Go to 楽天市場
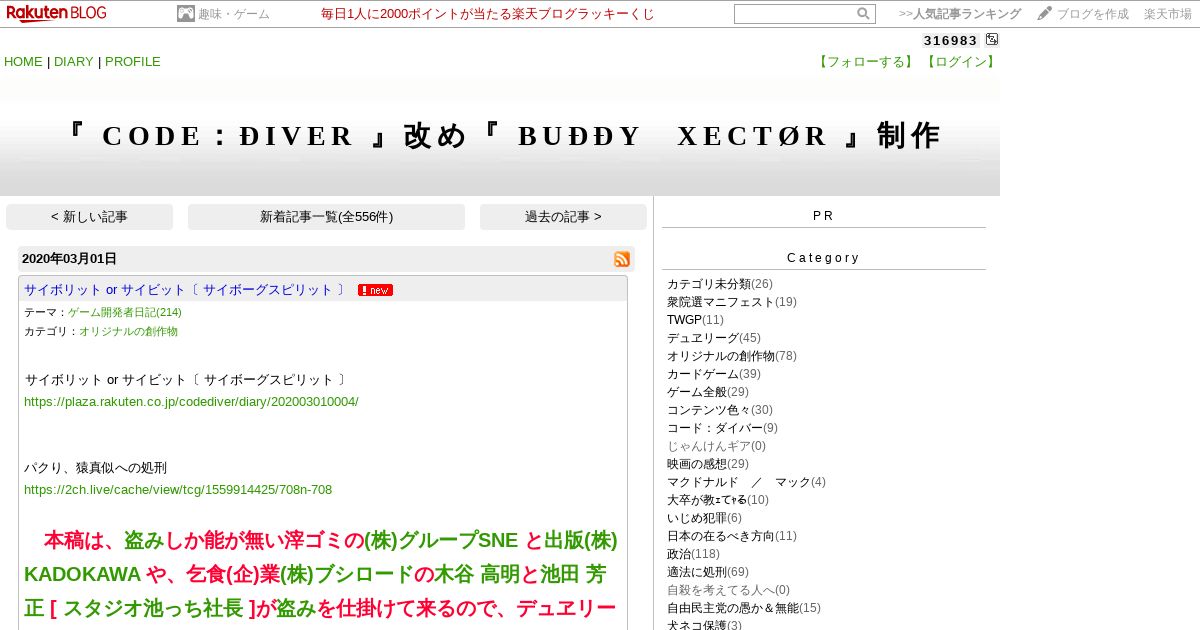1200x630 pixels. (x=1168, y=14)
